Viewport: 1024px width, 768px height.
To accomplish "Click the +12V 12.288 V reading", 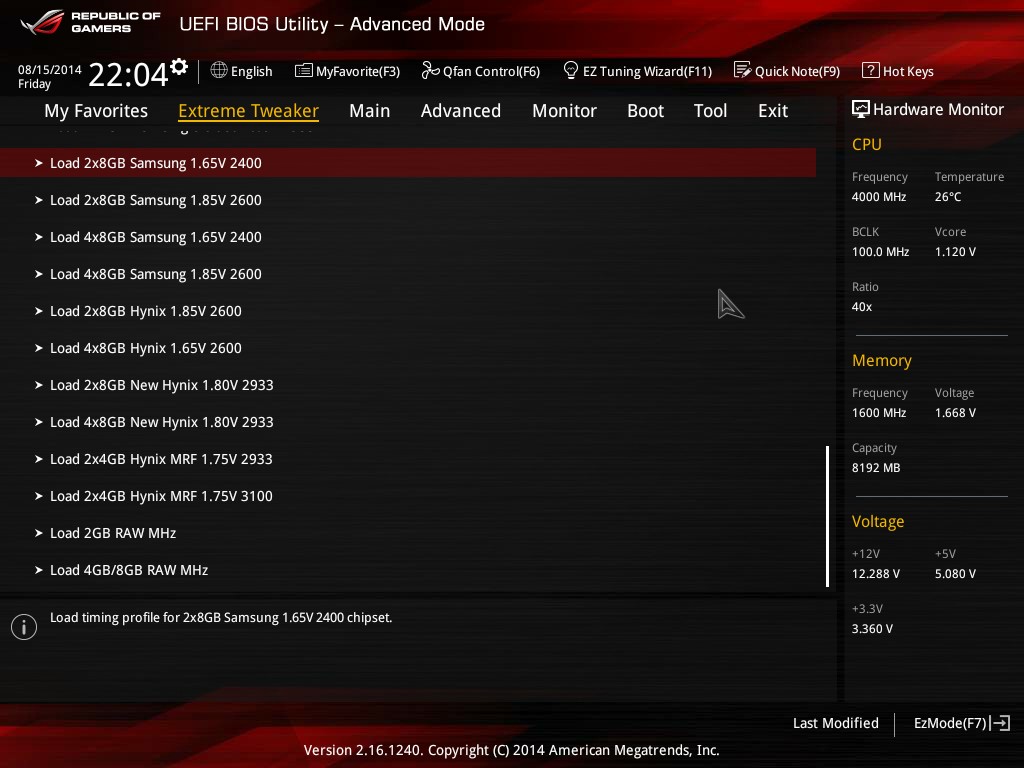I will [x=875, y=573].
